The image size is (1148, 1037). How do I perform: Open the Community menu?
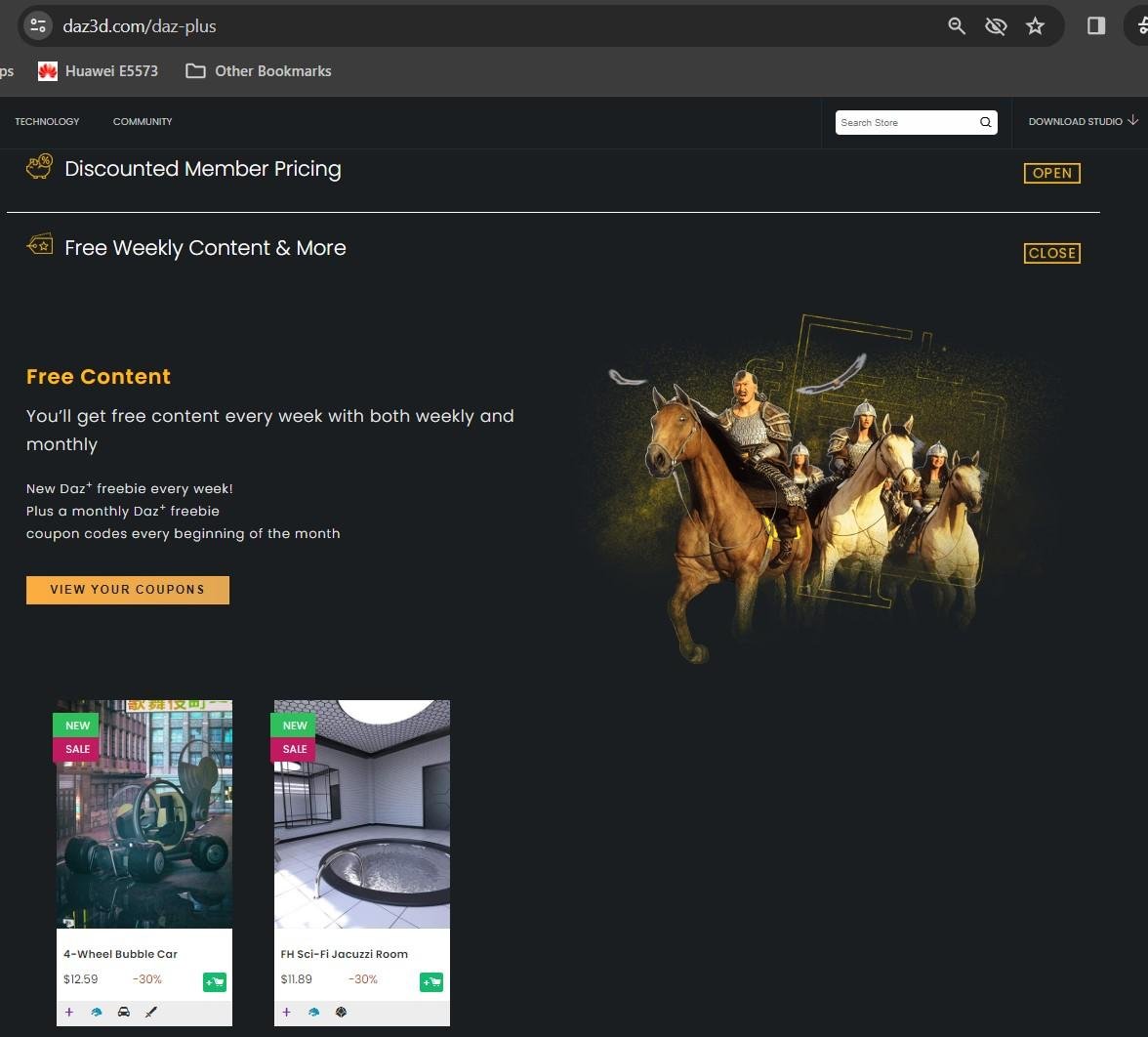(143, 121)
